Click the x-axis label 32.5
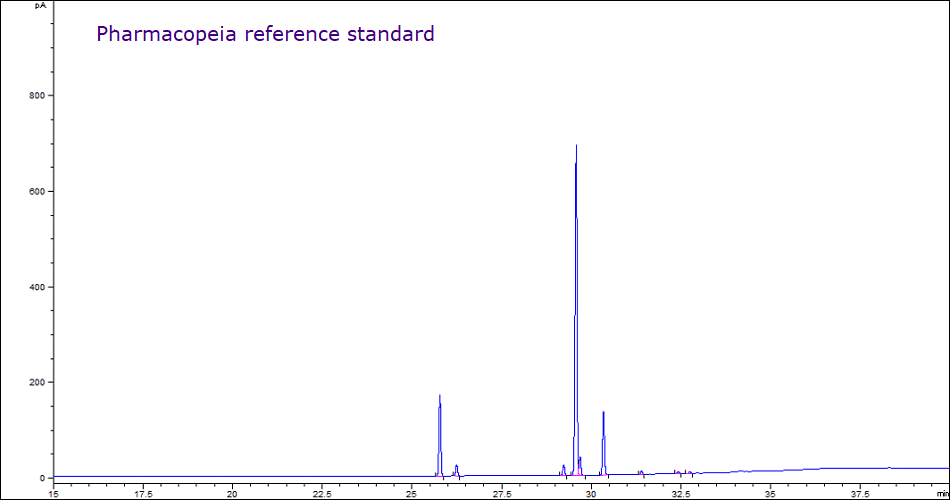This screenshot has width=950, height=500. pos(681,494)
